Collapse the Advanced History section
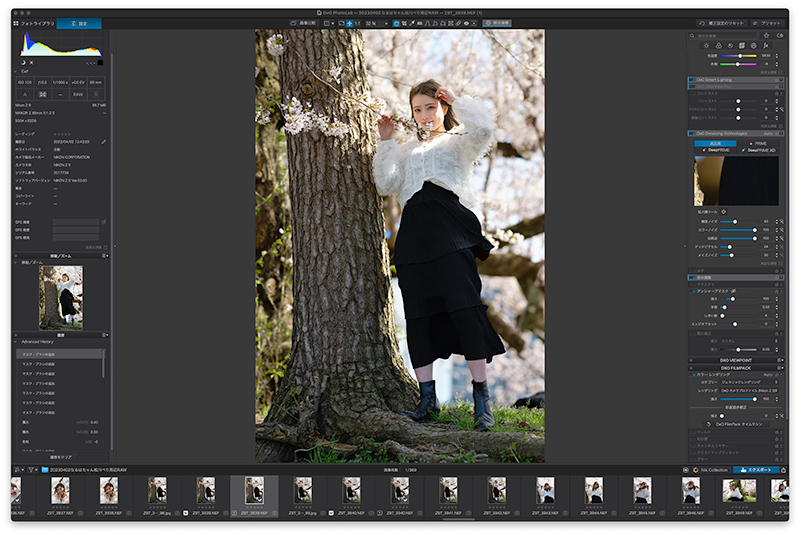Screen dimensions: 800x535 (16, 342)
